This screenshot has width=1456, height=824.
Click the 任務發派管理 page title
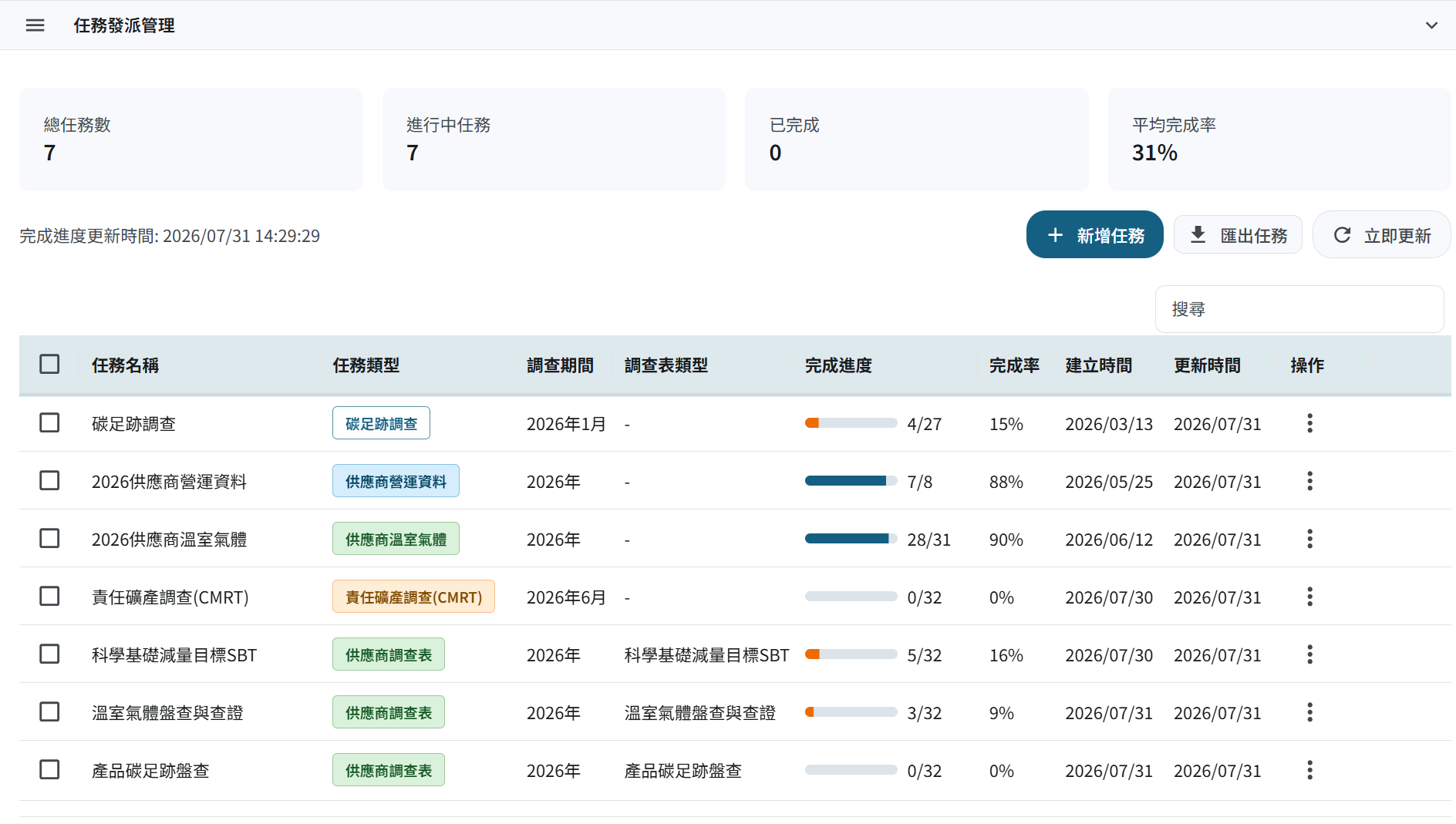(x=124, y=25)
